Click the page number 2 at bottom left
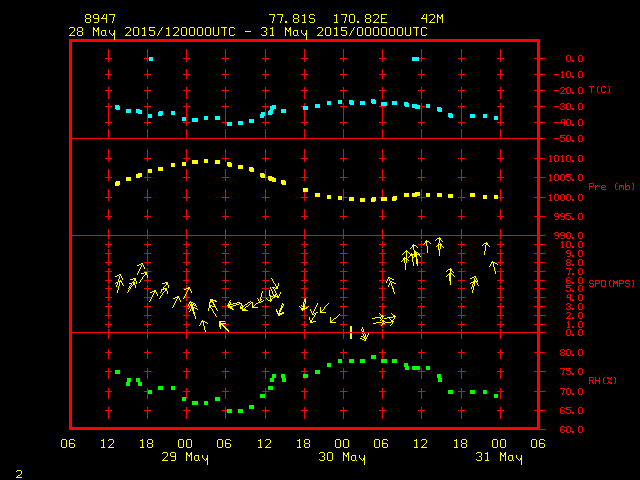 [19, 474]
